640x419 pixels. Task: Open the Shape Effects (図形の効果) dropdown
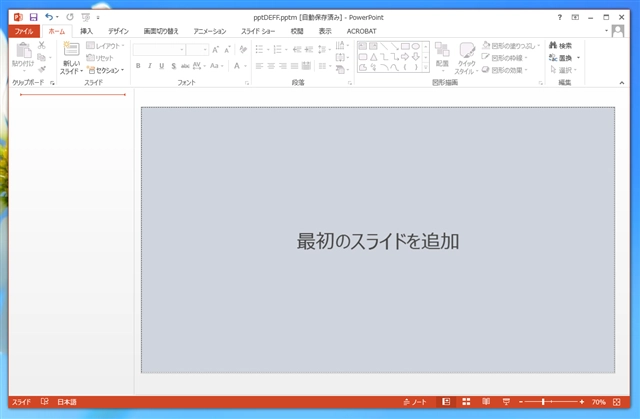tap(505, 70)
